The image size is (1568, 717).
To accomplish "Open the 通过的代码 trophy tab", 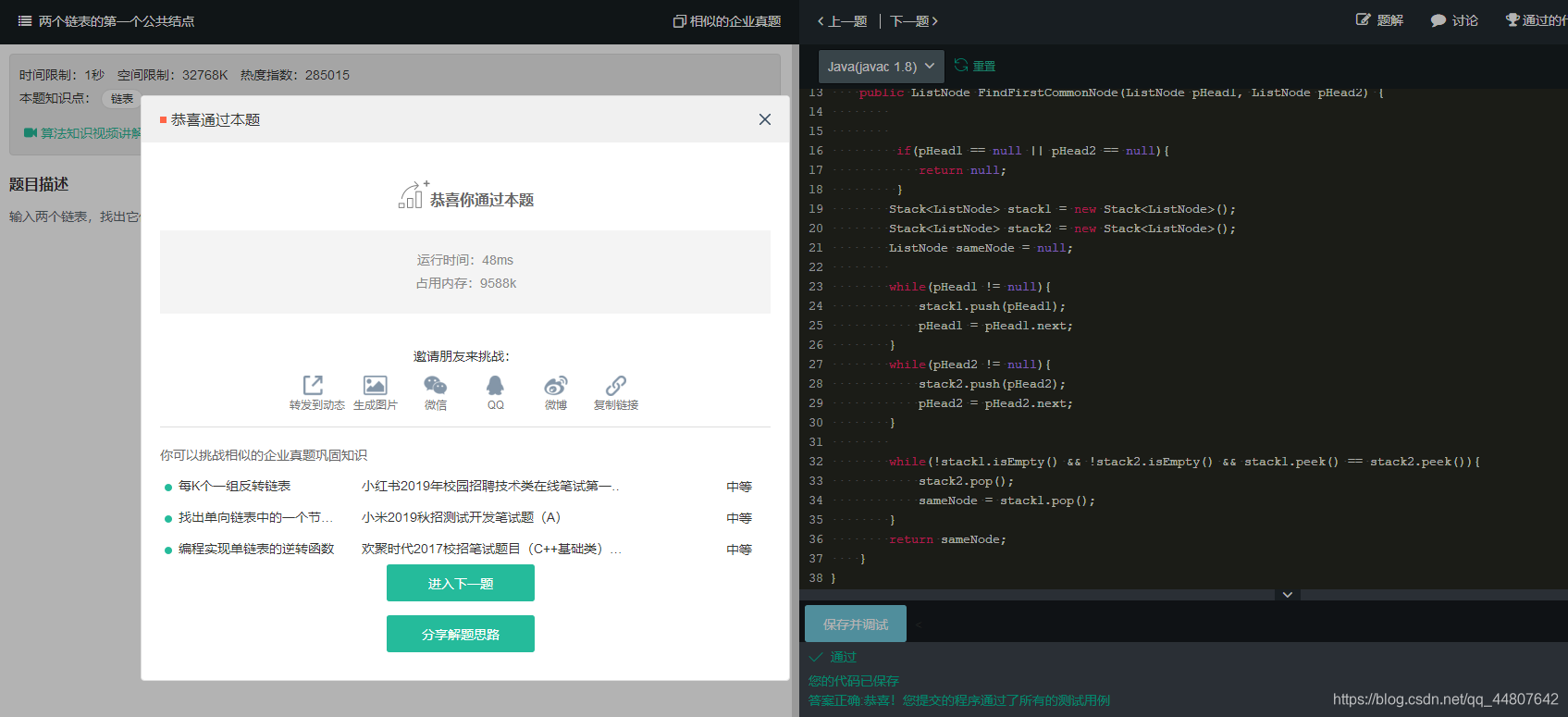I will (x=1537, y=20).
